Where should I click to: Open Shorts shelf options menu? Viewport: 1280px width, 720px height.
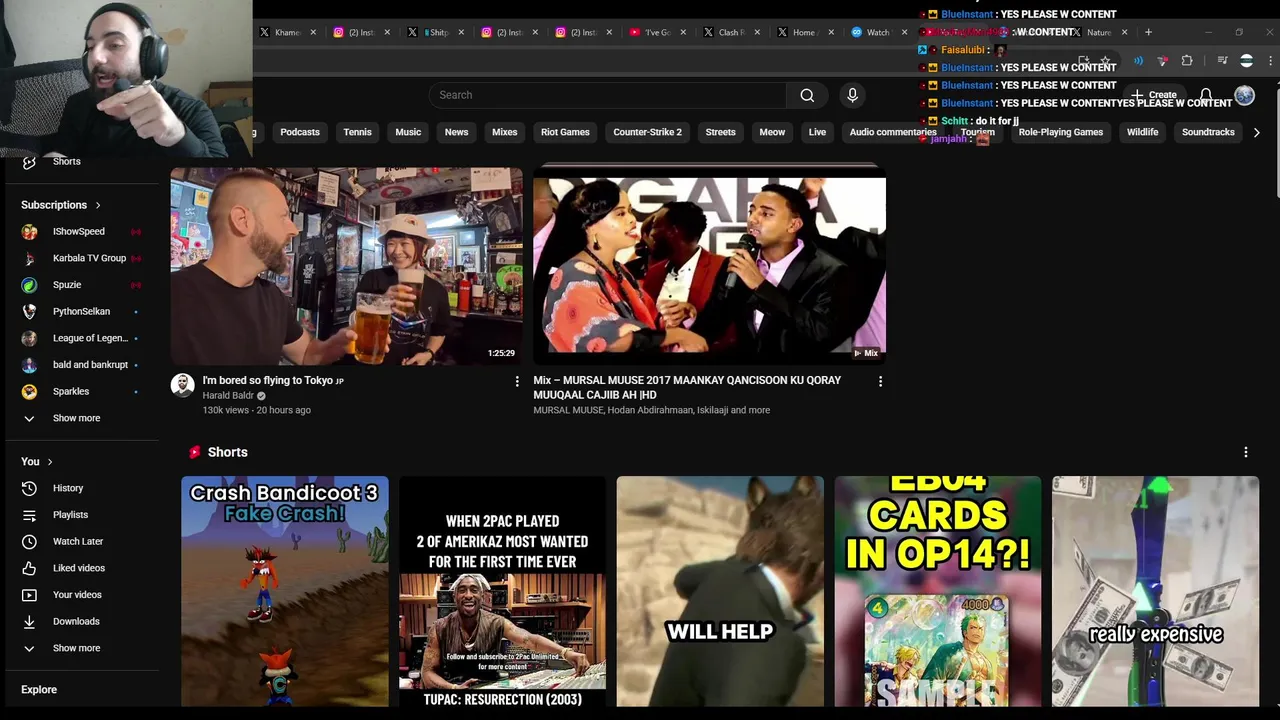click(x=1245, y=452)
